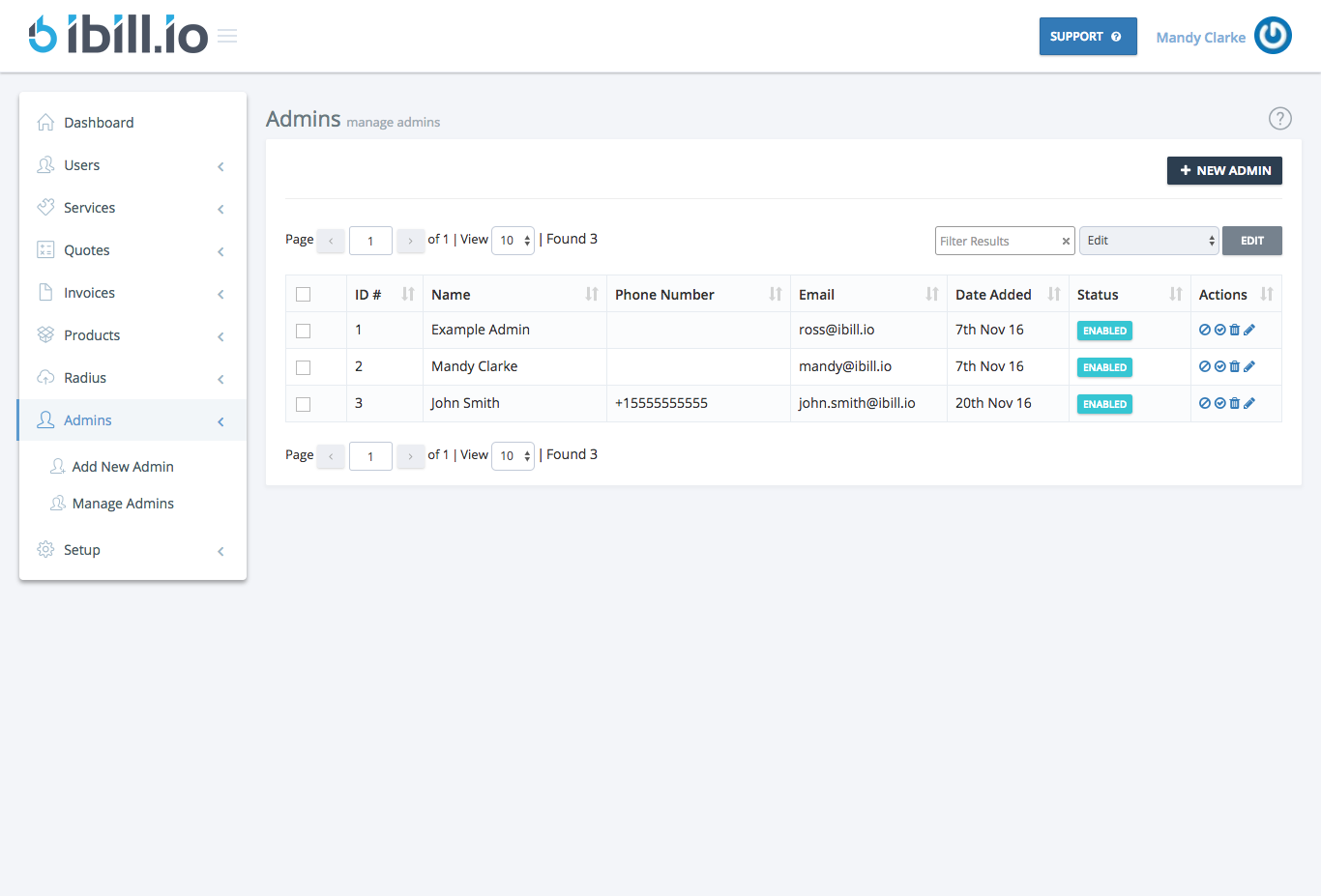Expand the Invoices sidebar section

click(x=132, y=293)
